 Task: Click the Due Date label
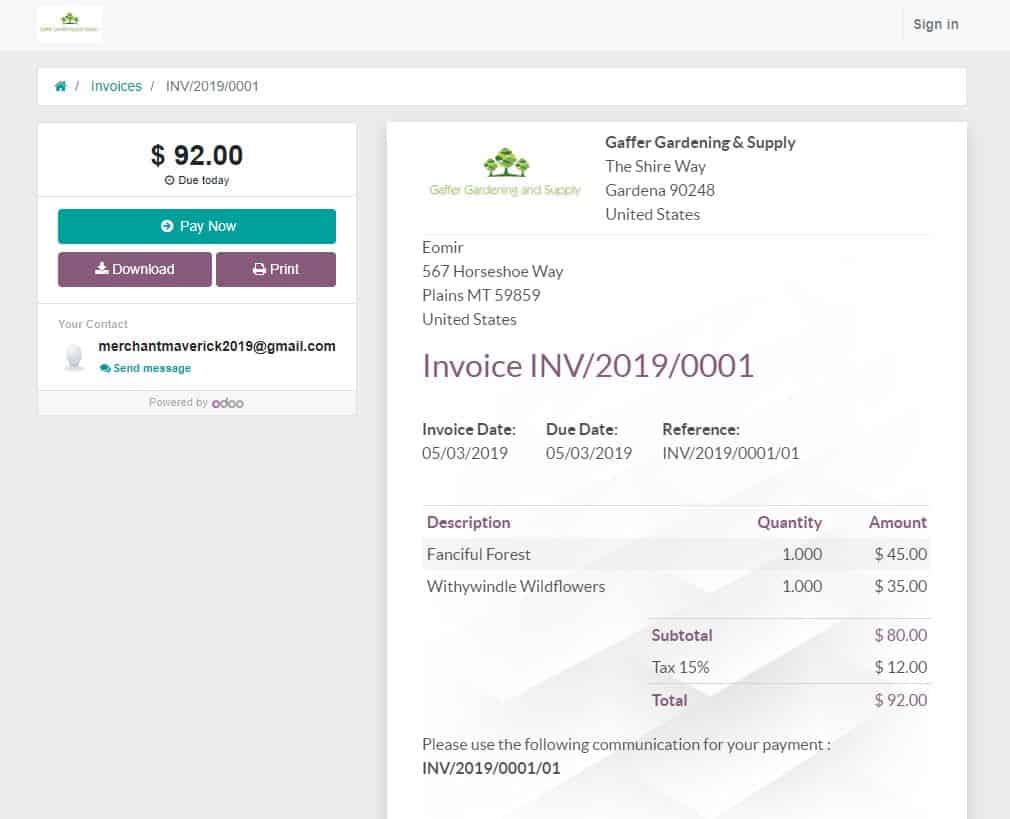tap(582, 429)
